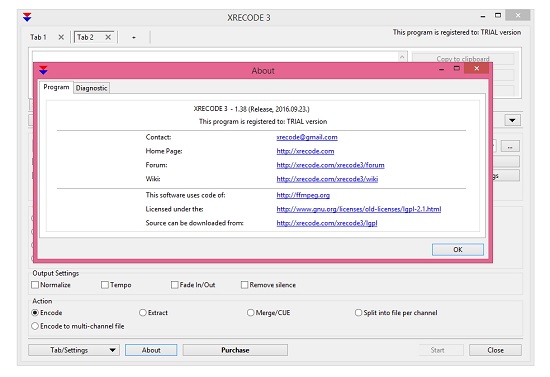Open the http://xrecode.com home page link
550x377 pixels.
coord(305,151)
